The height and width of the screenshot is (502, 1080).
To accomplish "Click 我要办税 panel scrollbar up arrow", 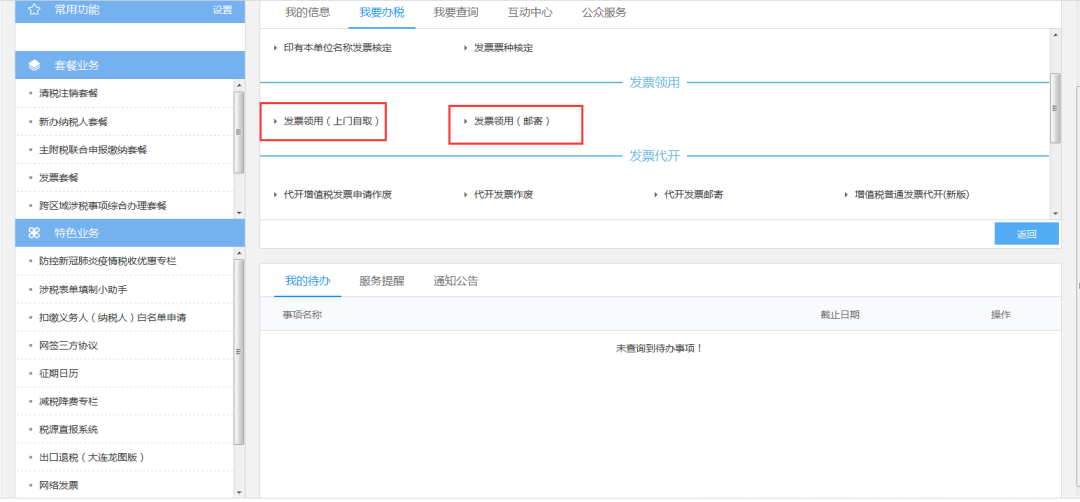I will pos(1055,34).
